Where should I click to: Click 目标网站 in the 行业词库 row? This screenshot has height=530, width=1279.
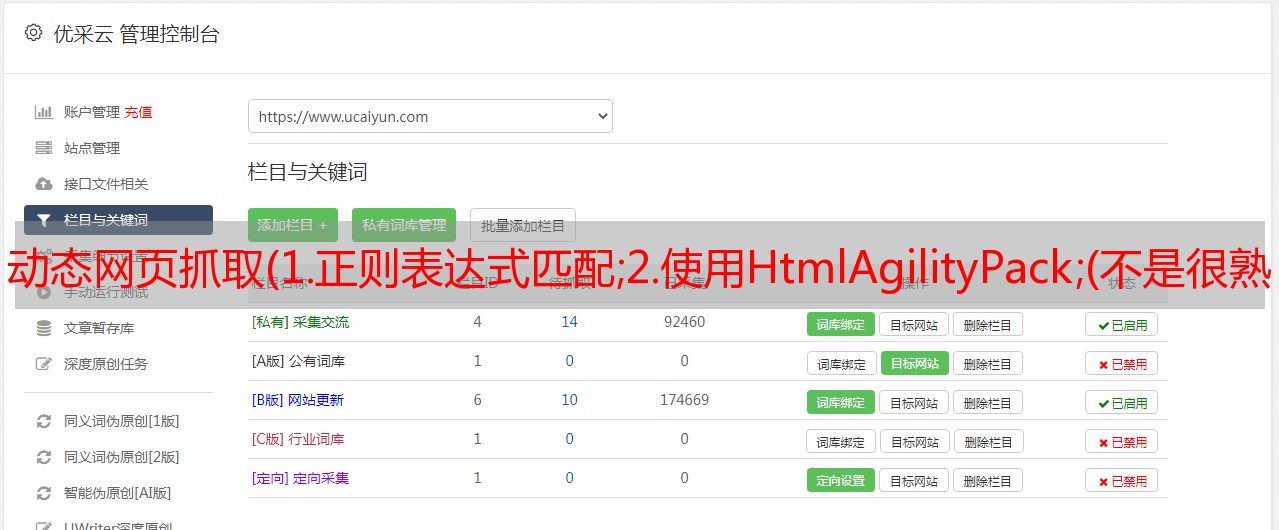[914, 441]
